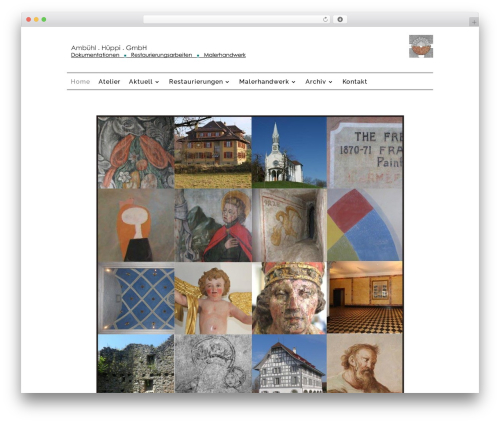Open the white chapel against blue sky photo
Viewport: 500px width, 423px height.
pyautogui.click(x=289, y=153)
